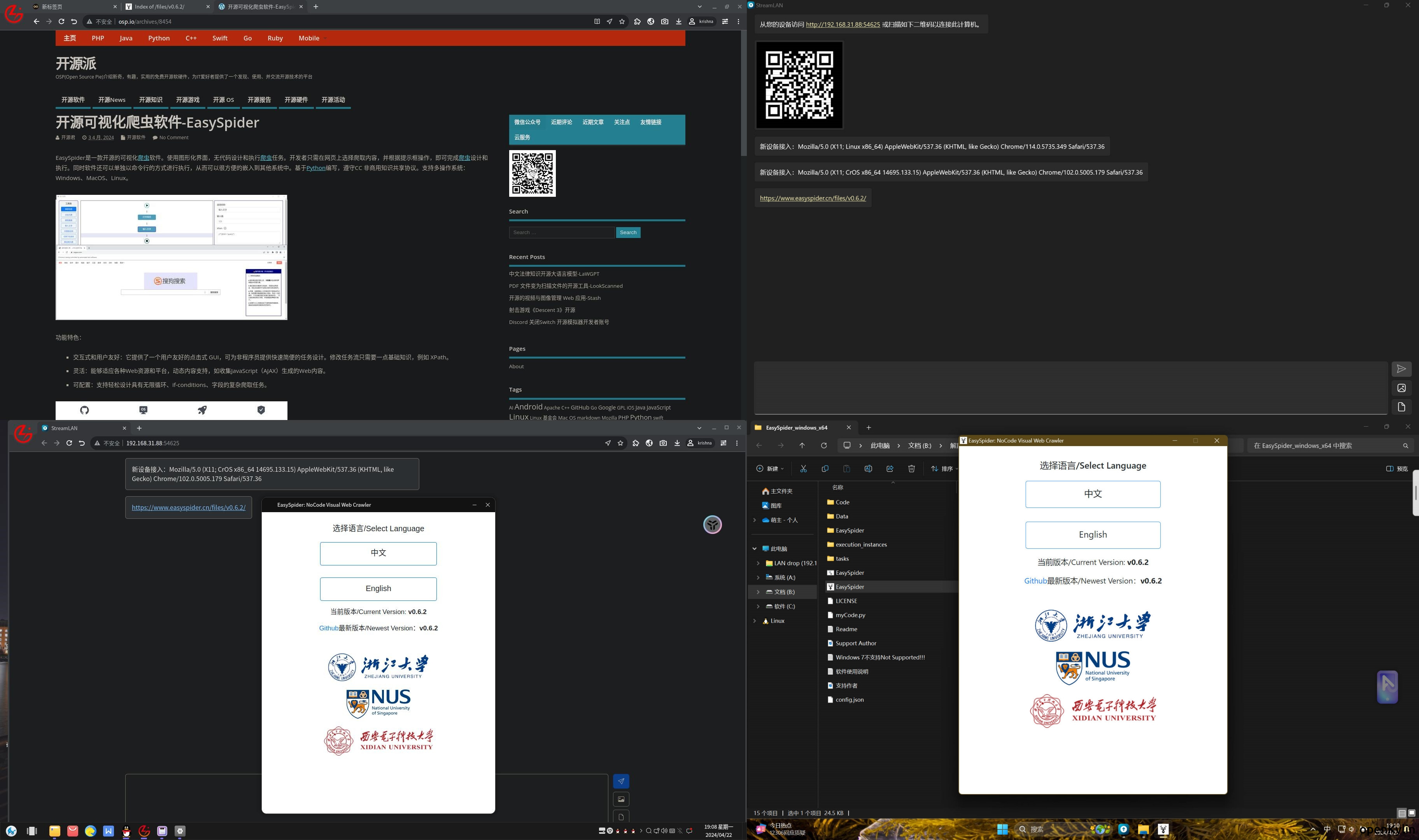Click the Copy icon in File Explorer toolbar
This screenshot has width=1419, height=840.
tap(825, 469)
